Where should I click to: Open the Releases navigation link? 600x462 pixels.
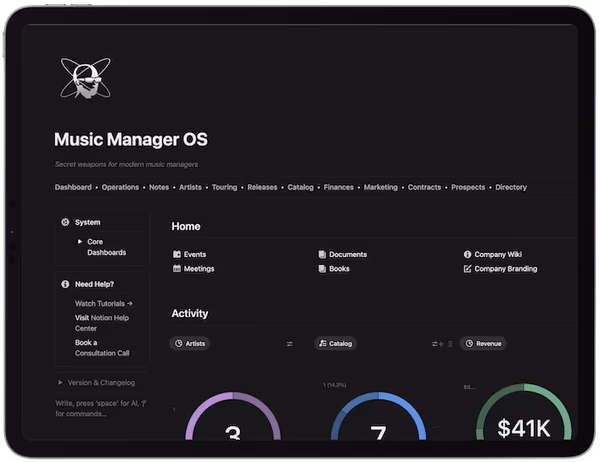click(262, 187)
